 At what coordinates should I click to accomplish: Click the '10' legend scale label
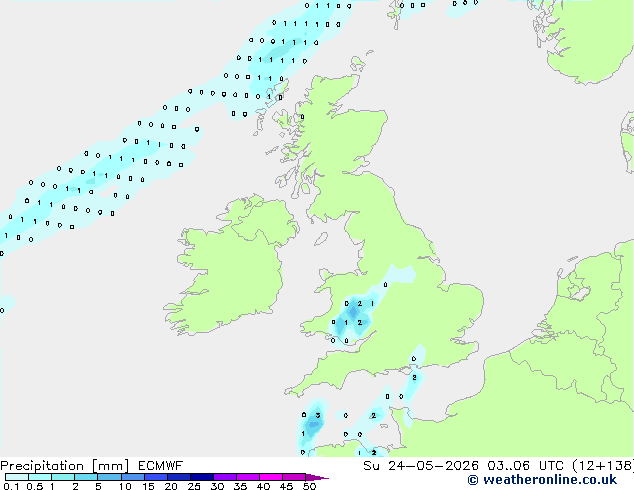[125, 486]
